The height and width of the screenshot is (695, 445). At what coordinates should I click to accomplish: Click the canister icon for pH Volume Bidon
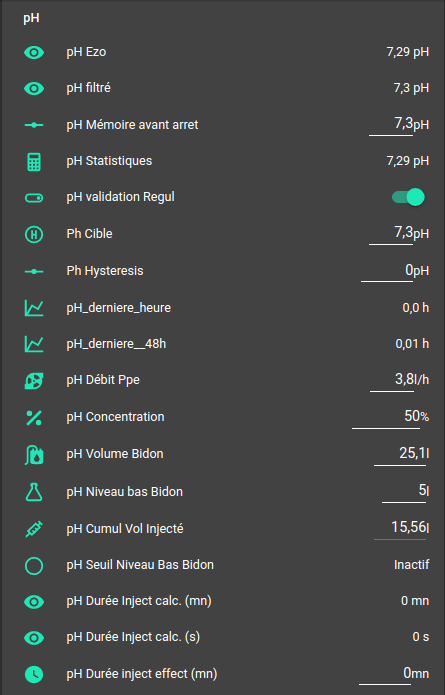[34, 455]
